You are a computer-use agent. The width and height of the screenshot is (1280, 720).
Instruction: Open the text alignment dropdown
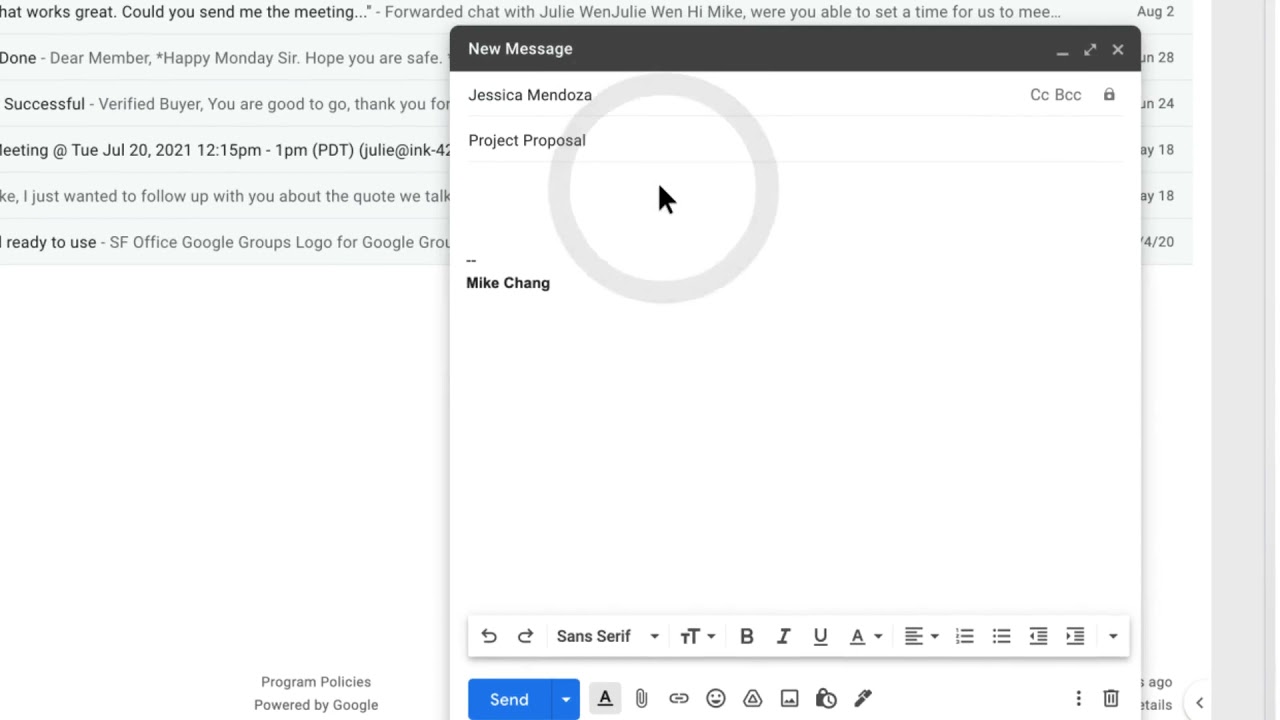click(x=921, y=636)
